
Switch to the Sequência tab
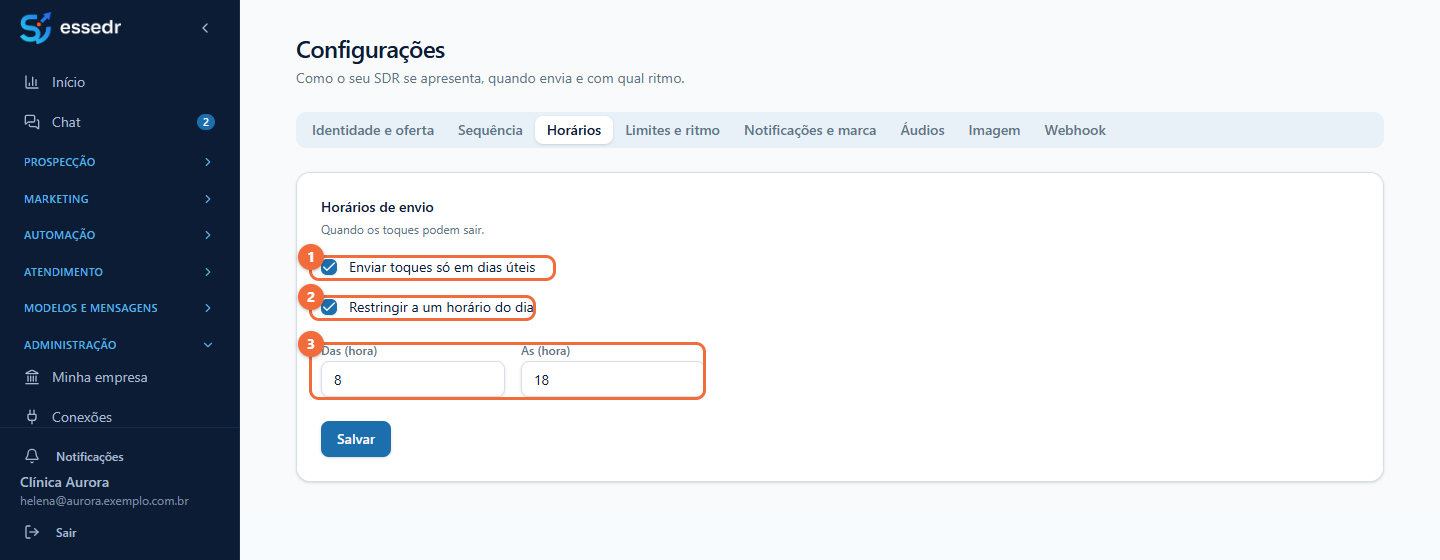[x=490, y=130]
